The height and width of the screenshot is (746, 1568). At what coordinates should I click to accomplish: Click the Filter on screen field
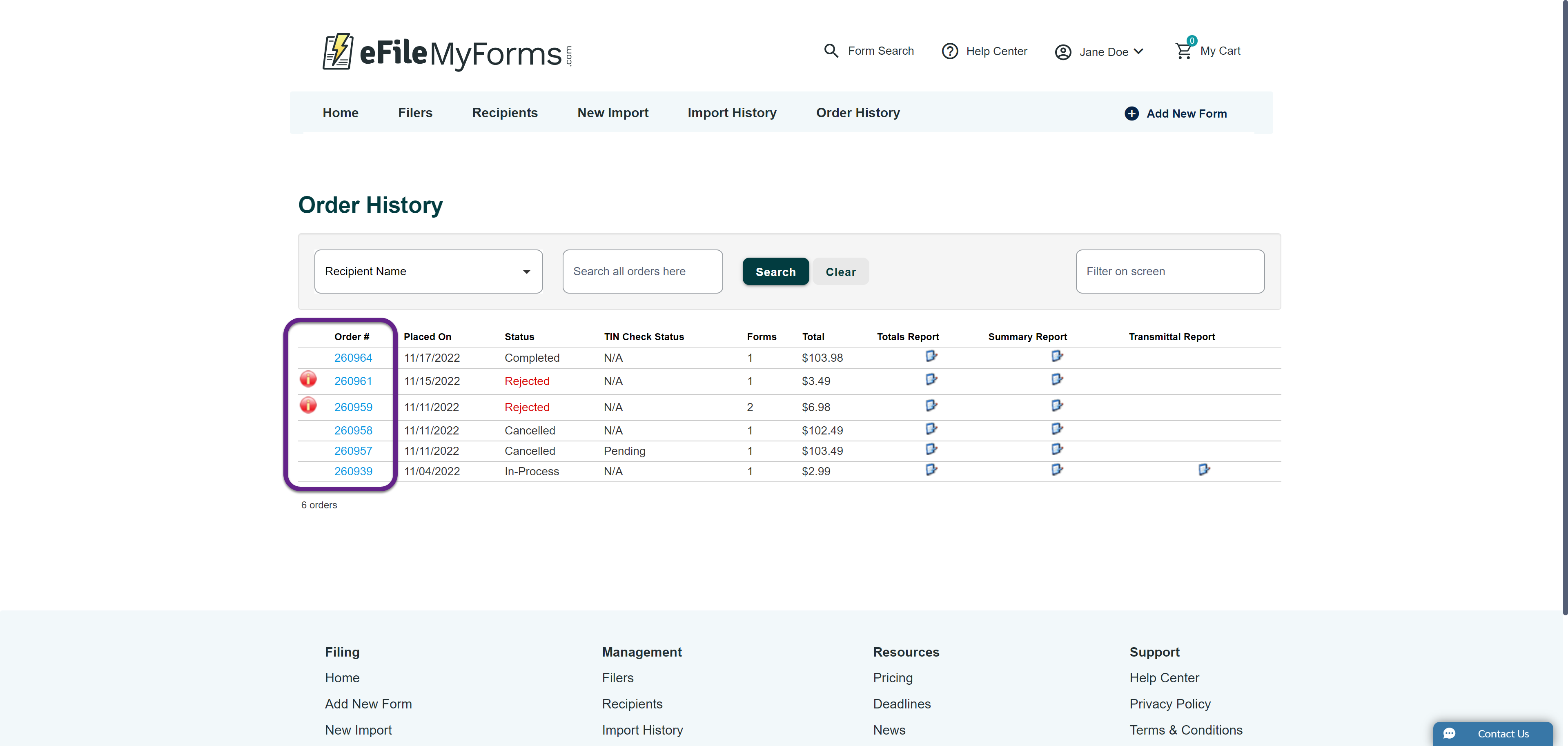click(x=1169, y=272)
